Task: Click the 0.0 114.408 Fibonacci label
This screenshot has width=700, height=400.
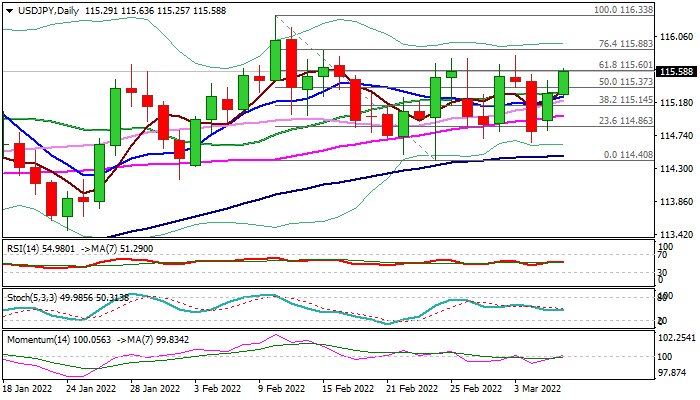Action: pyautogui.click(x=628, y=155)
